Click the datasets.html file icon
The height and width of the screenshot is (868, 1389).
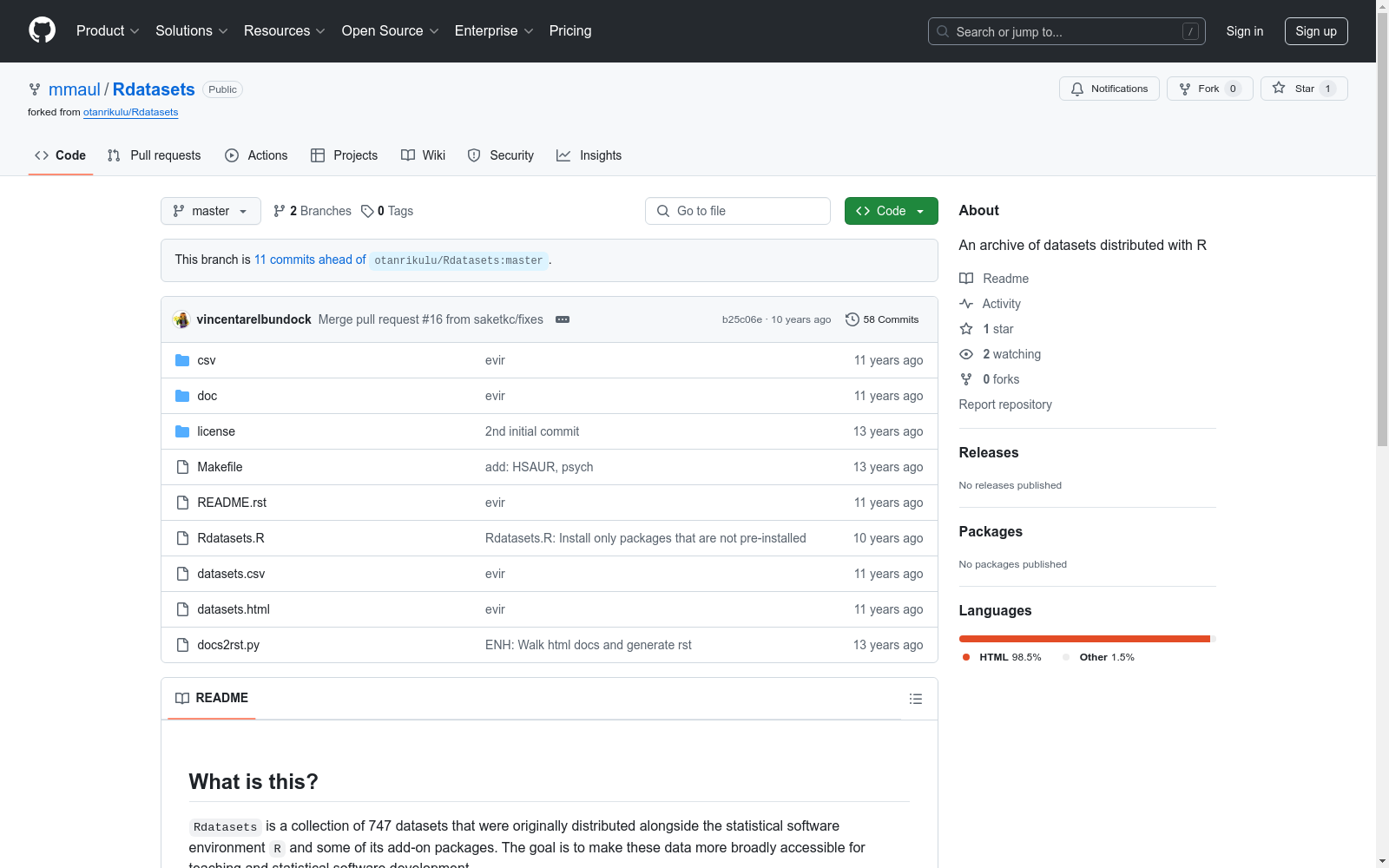[x=182, y=609]
